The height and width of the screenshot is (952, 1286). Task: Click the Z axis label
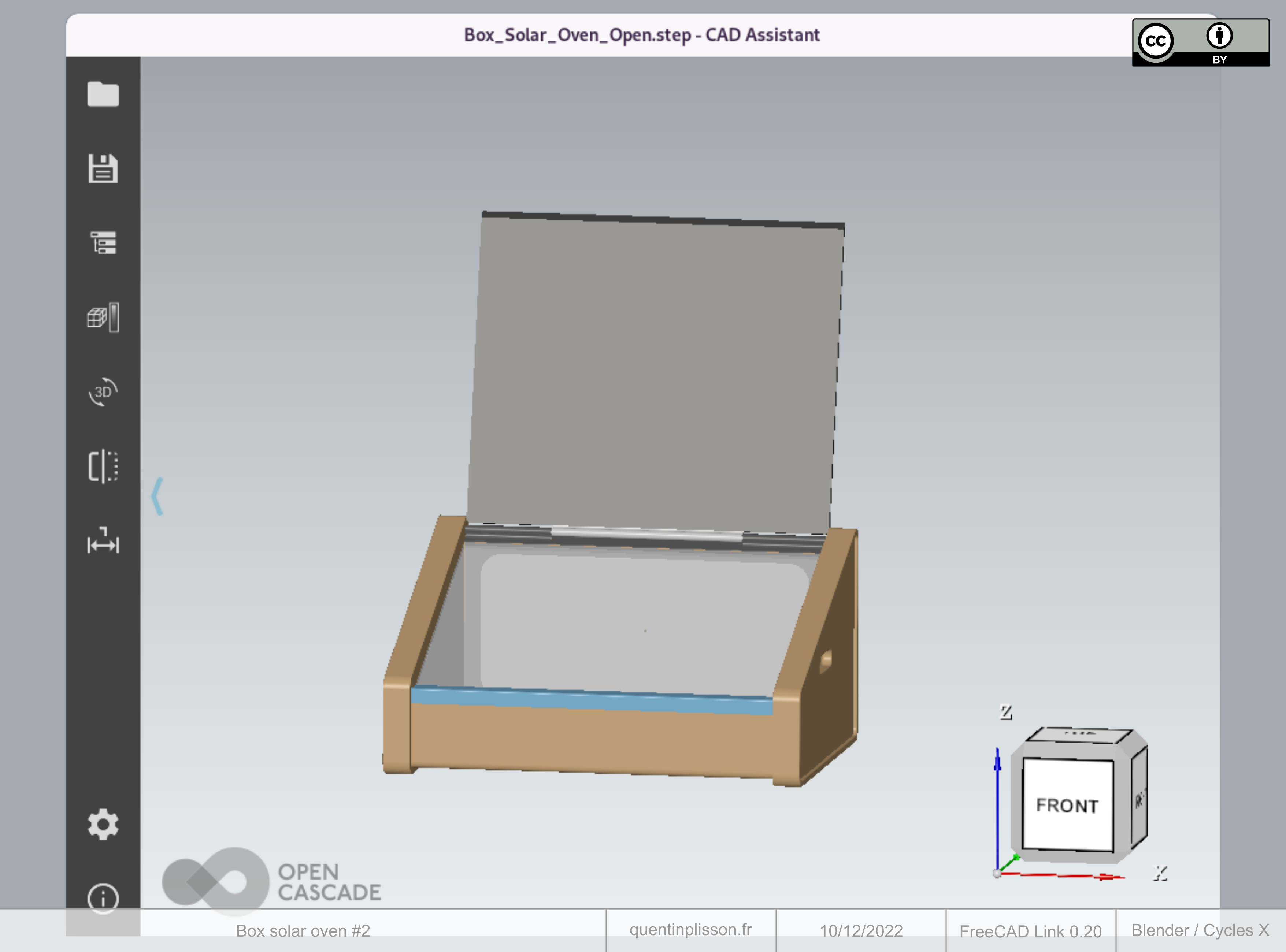pyautogui.click(x=1006, y=712)
